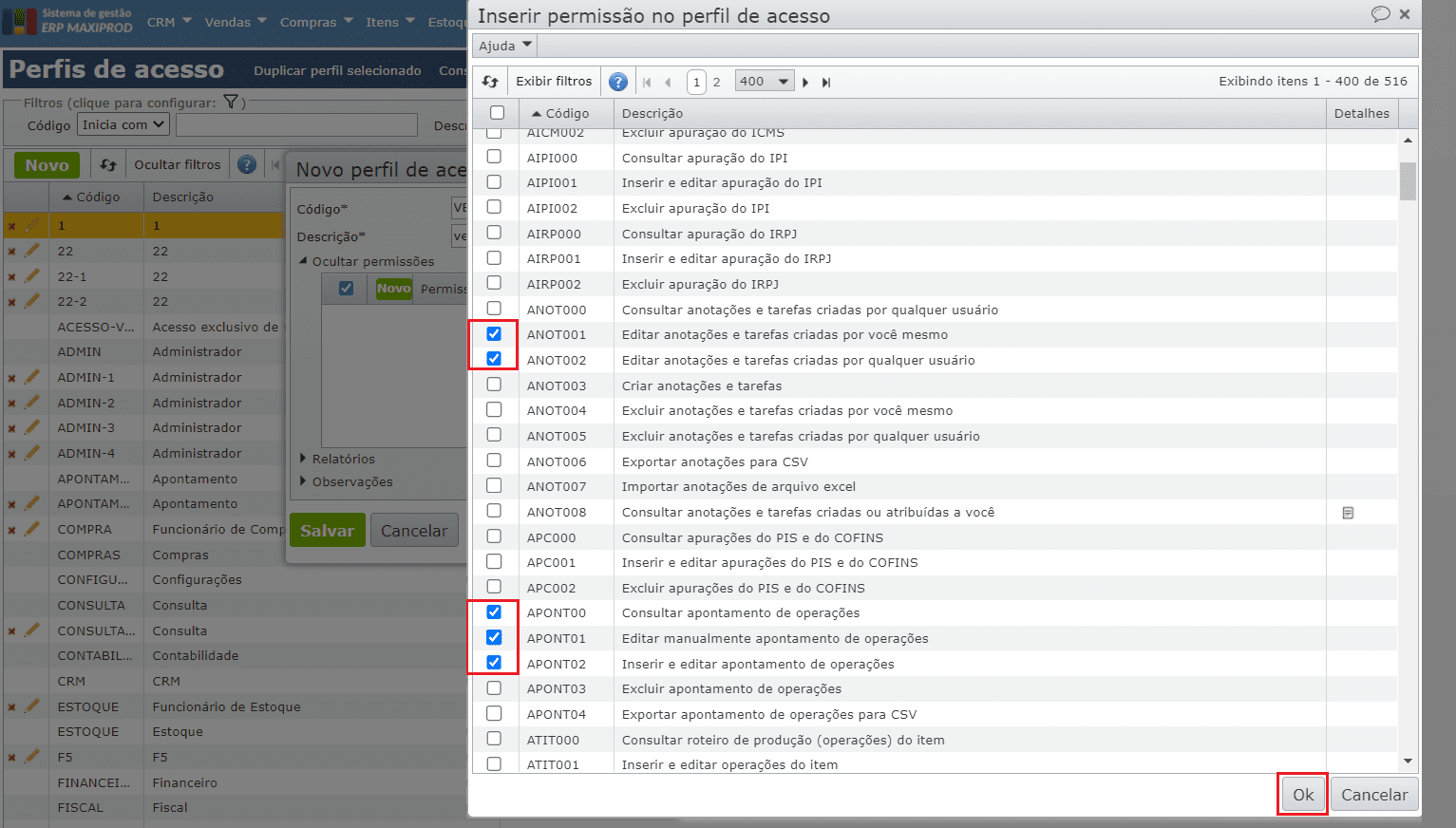This screenshot has height=828, width=1456.
Task: Open the Inicia com filter dropdown
Action: 123,124
